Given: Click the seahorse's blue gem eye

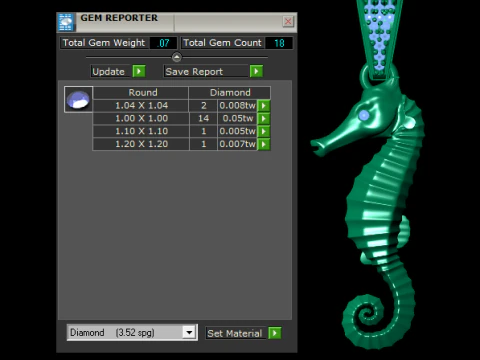Looking at the screenshot, I should [x=364, y=115].
